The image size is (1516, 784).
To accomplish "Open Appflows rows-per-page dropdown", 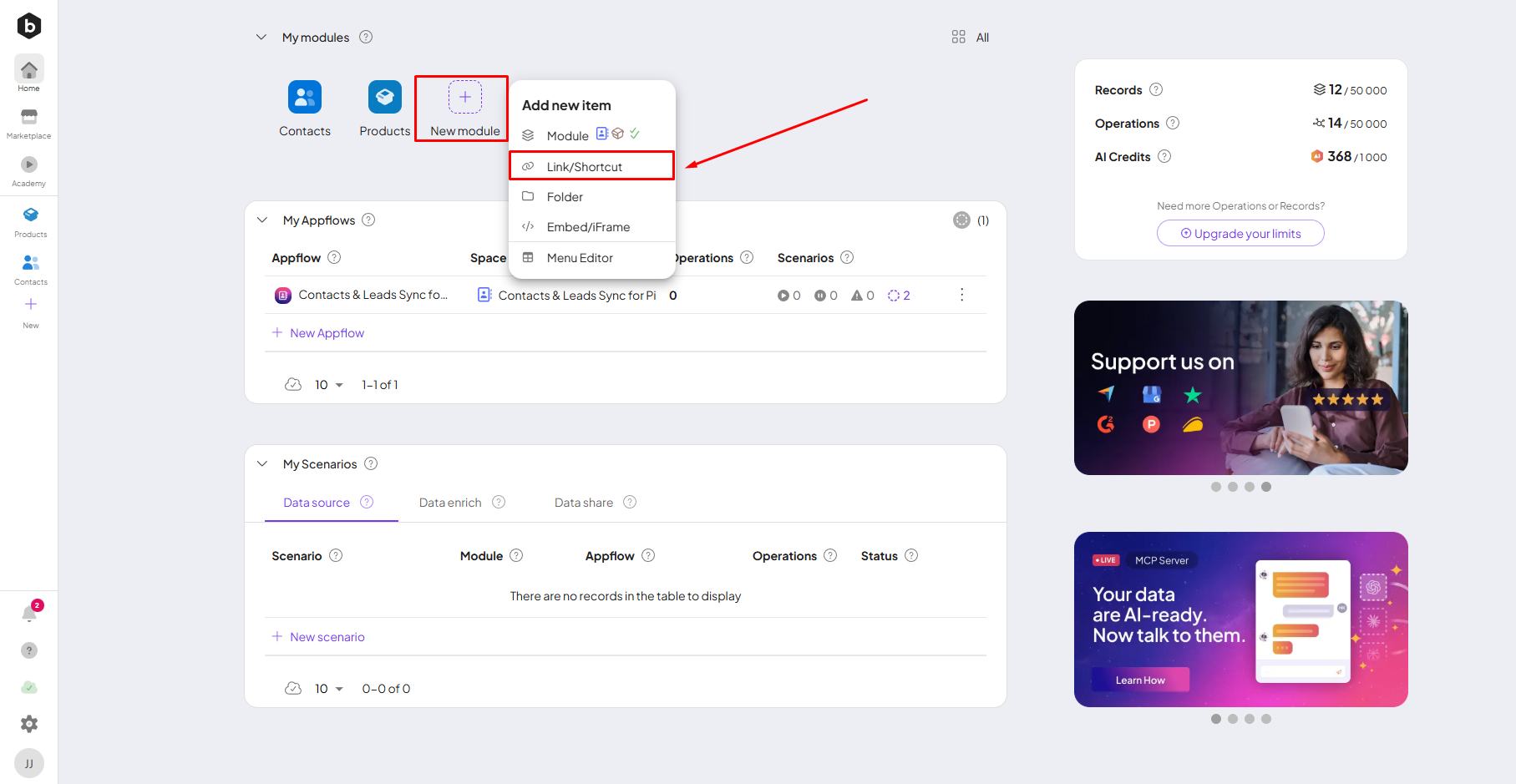I will [329, 385].
